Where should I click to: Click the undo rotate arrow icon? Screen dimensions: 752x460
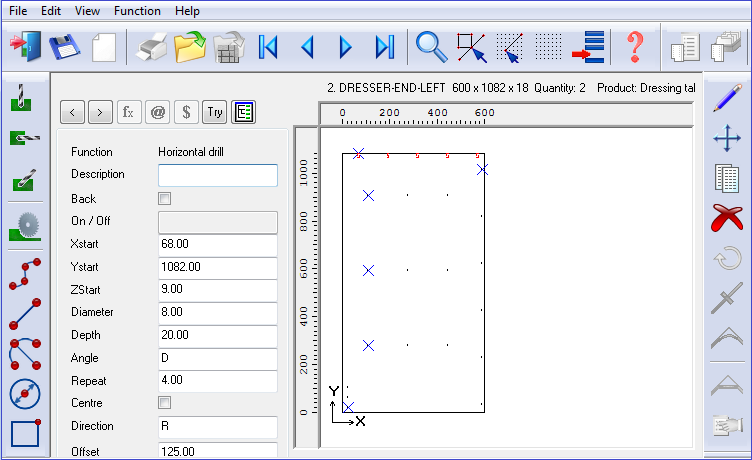click(x=727, y=258)
